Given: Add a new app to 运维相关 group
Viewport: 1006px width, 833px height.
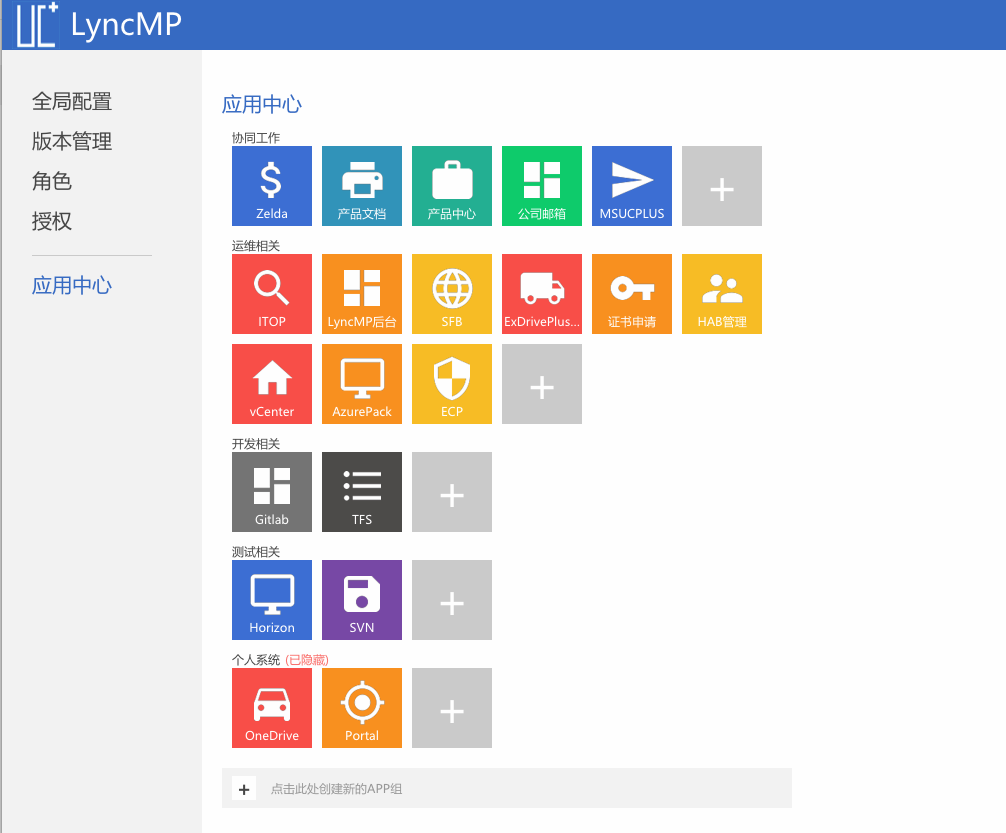Looking at the screenshot, I should pyautogui.click(x=541, y=384).
